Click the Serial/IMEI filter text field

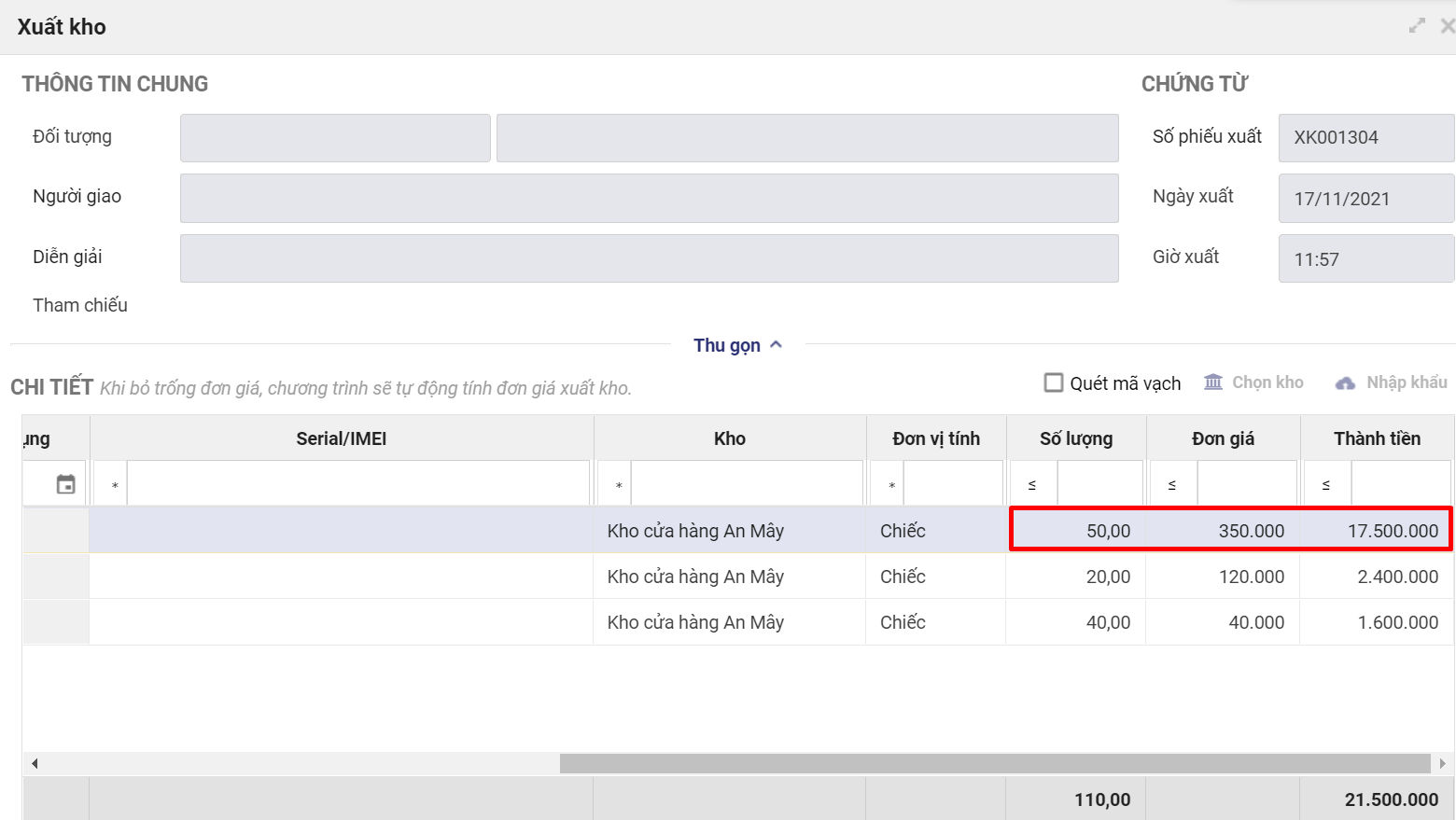click(x=357, y=484)
